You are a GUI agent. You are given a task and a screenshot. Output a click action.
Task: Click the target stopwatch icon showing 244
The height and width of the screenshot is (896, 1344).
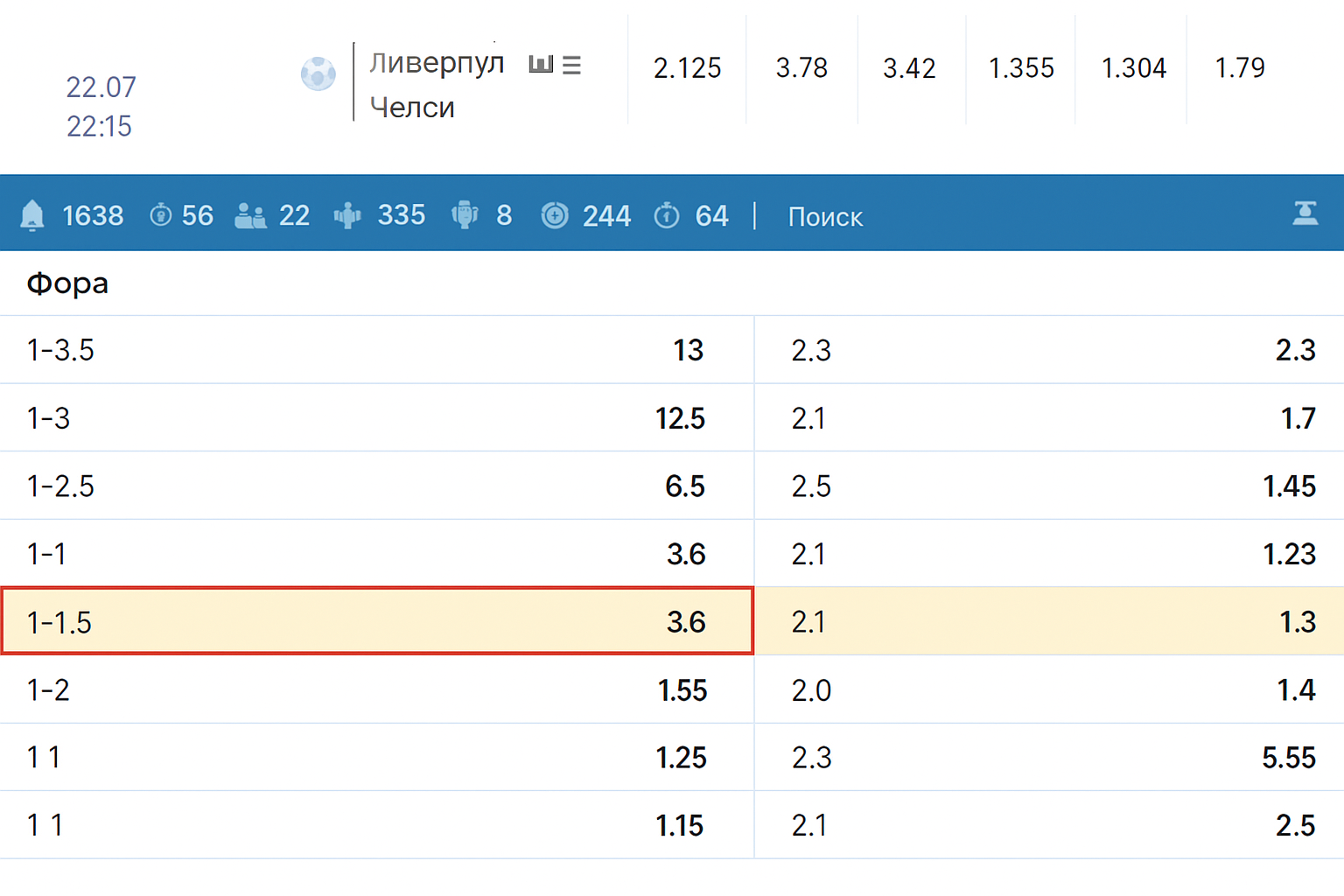(x=555, y=215)
